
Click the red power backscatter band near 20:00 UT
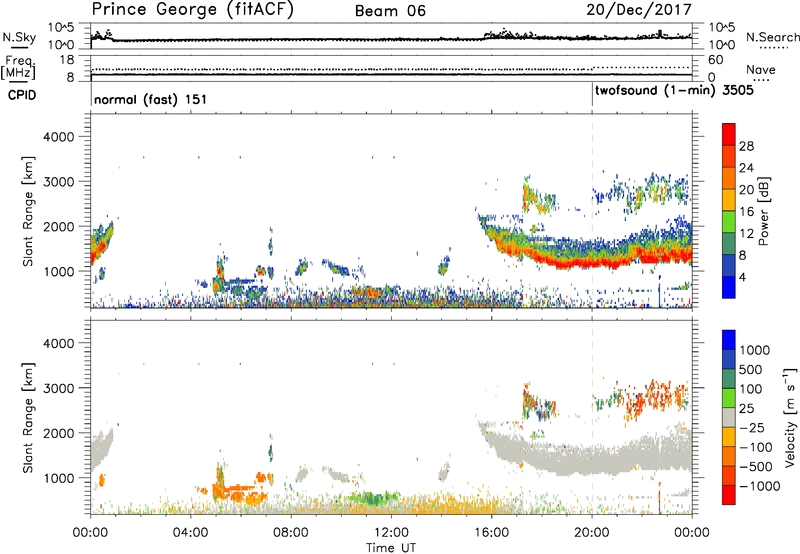click(592, 263)
